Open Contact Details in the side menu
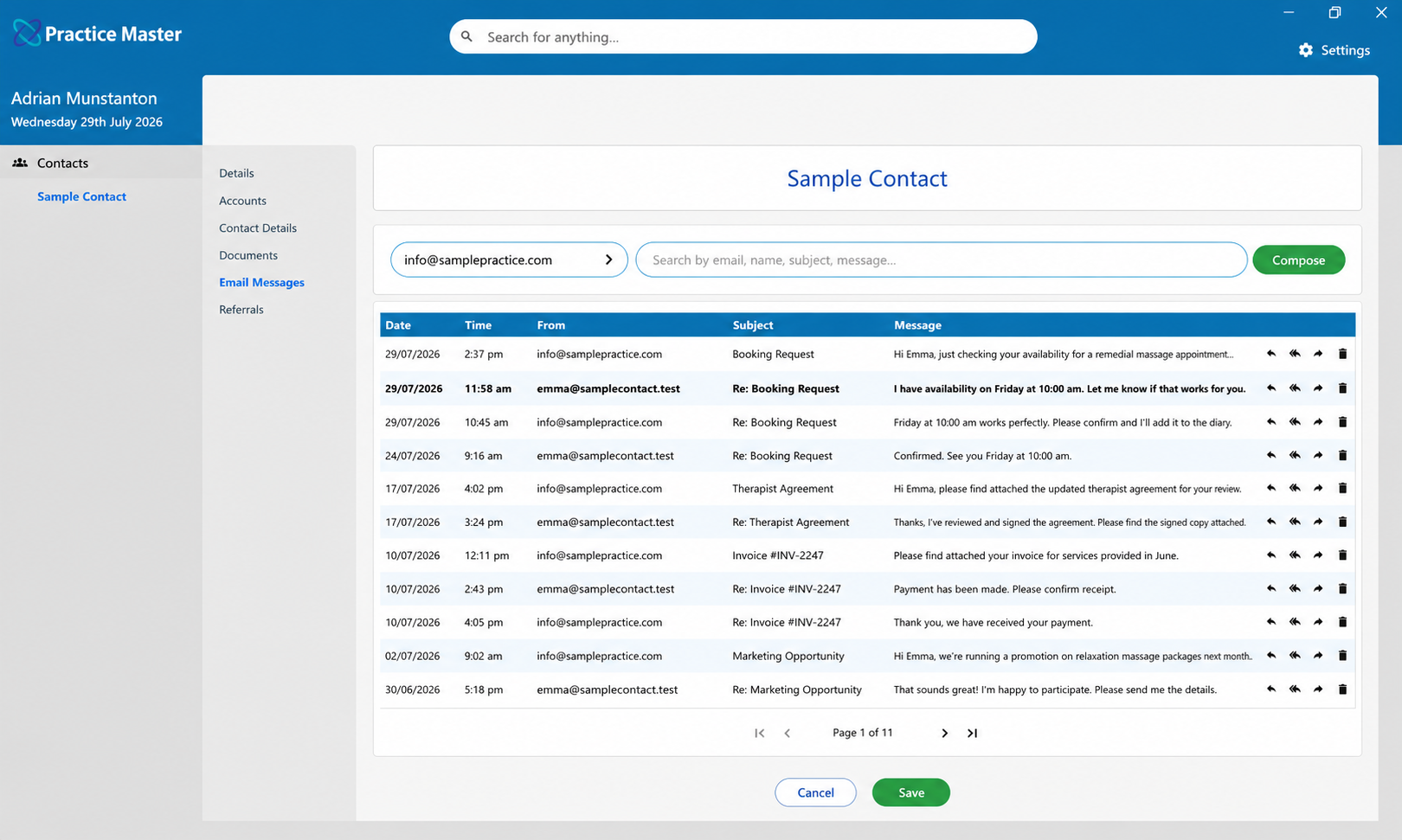Viewport: 1402px width, 840px height. (258, 228)
